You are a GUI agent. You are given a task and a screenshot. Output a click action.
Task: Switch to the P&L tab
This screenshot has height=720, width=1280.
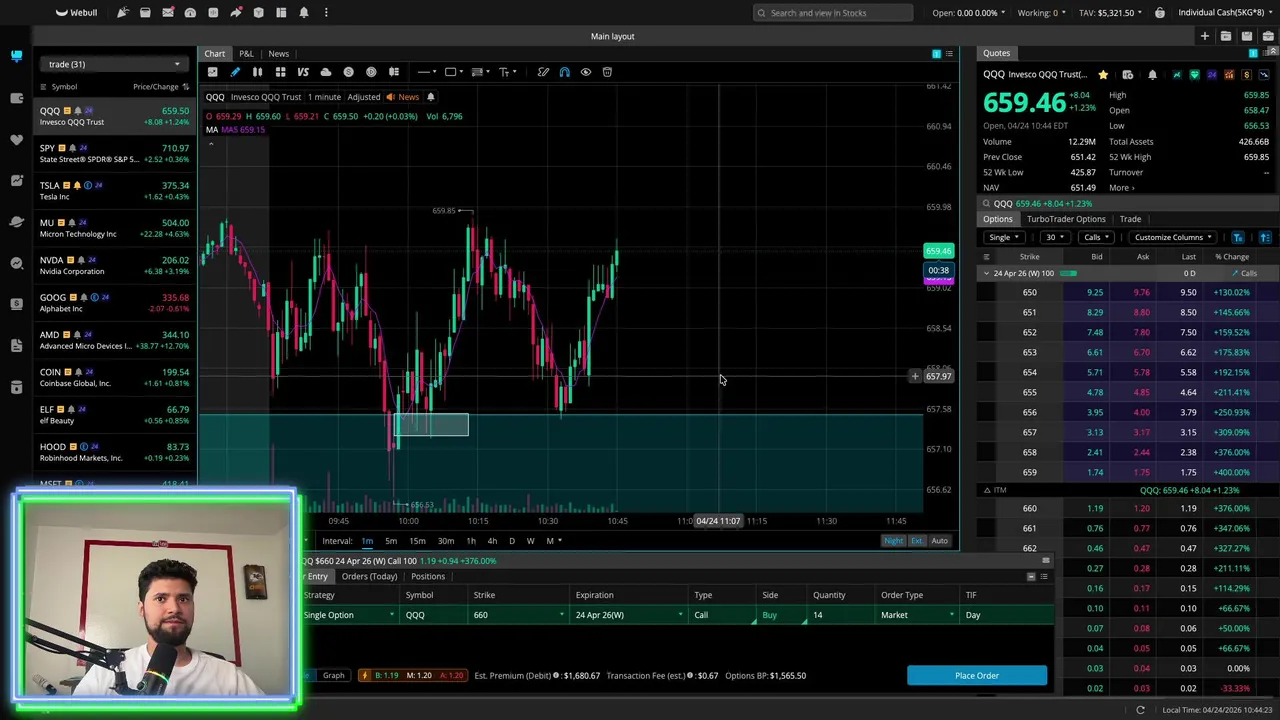[246, 54]
